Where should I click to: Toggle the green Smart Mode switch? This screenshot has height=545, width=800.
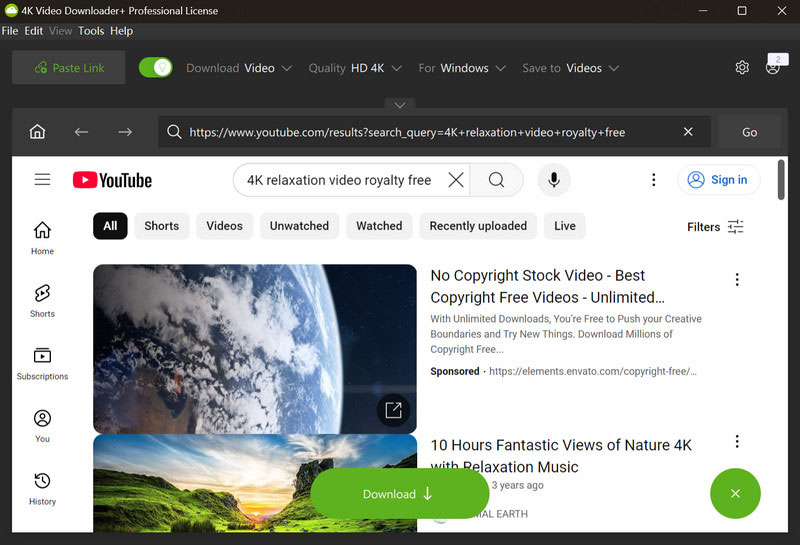point(156,67)
